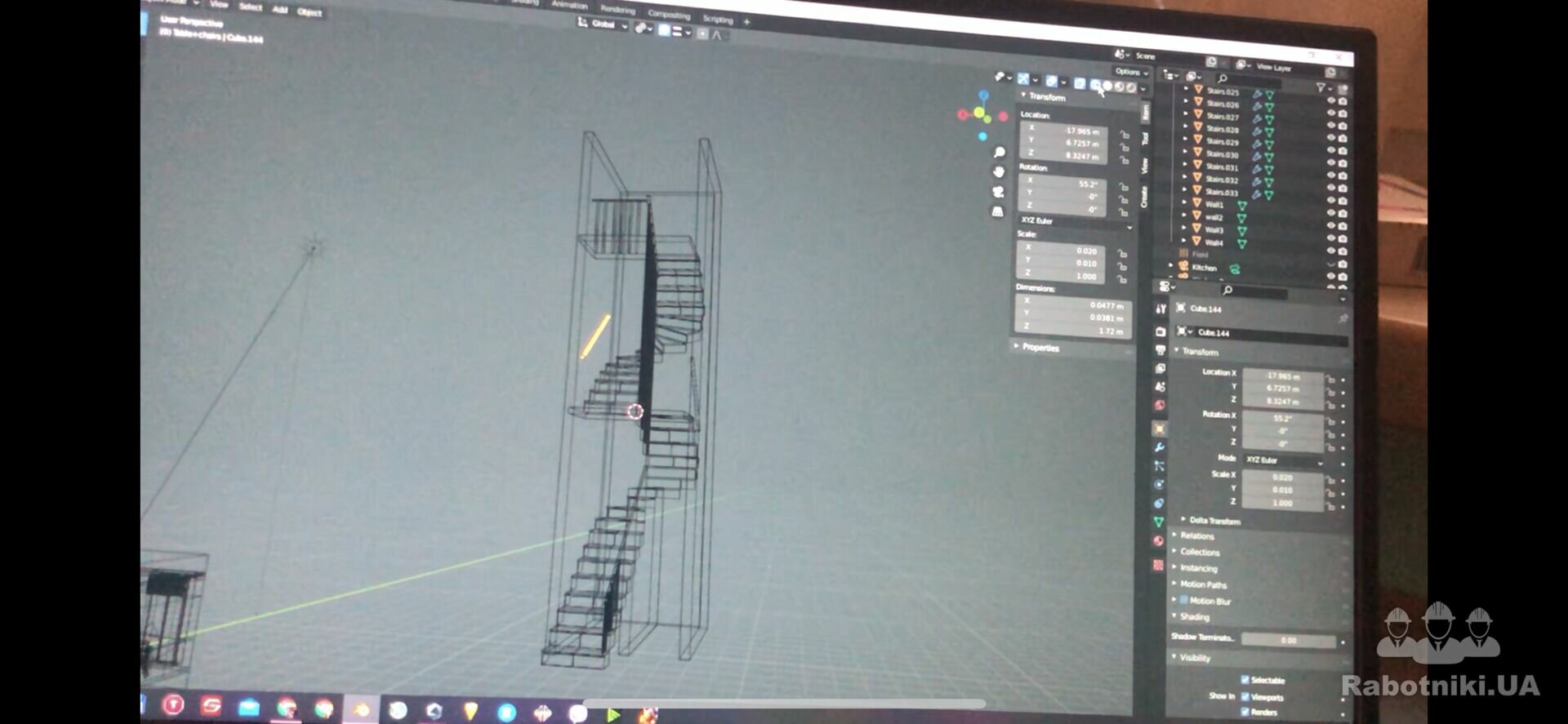This screenshot has width=1568, height=724.
Task: Toggle X-ray display icon in viewport header
Action: pyautogui.click(x=1080, y=83)
